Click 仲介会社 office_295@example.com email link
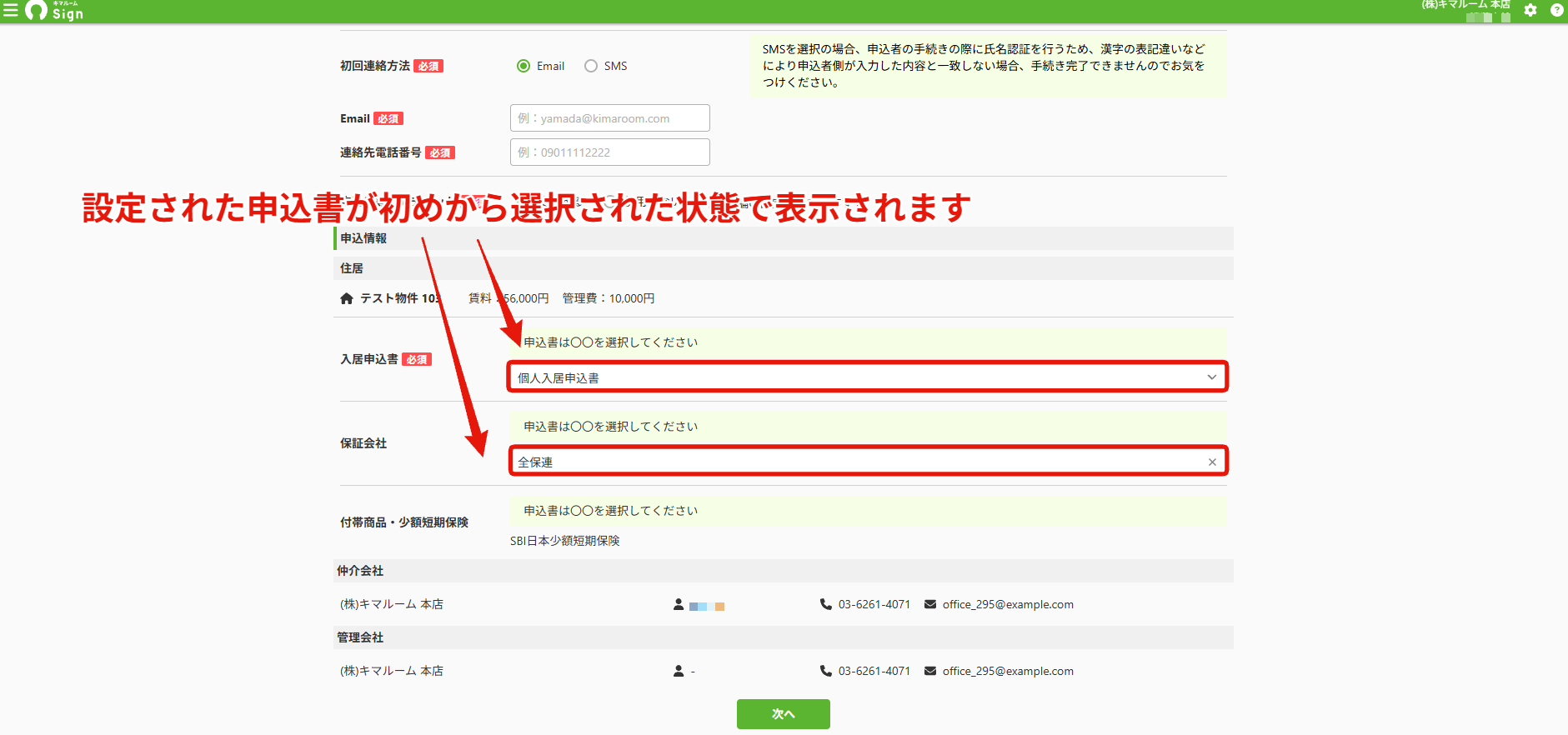The height and width of the screenshot is (735, 1568). coord(1008,604)
